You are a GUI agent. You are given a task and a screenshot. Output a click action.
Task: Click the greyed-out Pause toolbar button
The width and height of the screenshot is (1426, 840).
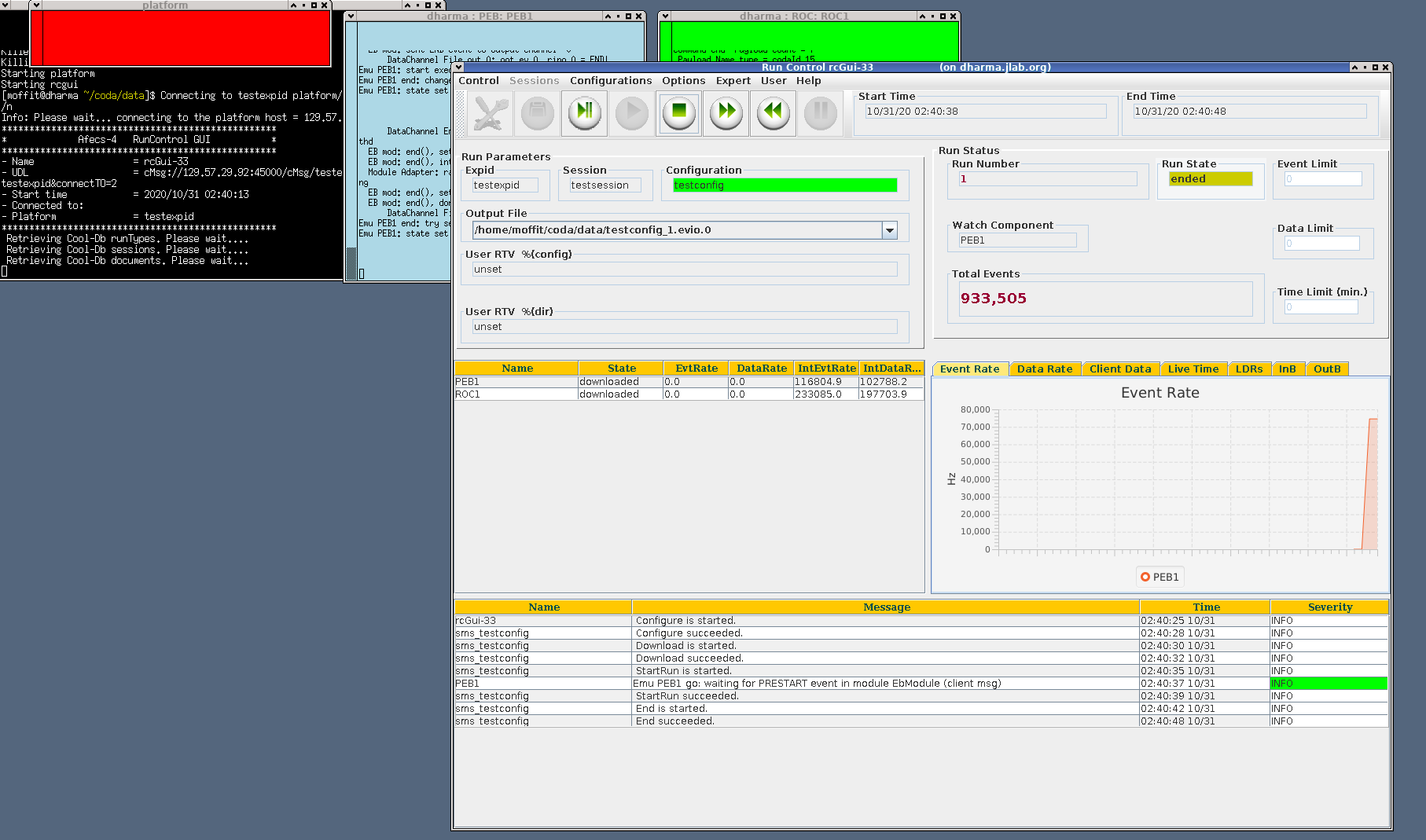tap(821, 113)
